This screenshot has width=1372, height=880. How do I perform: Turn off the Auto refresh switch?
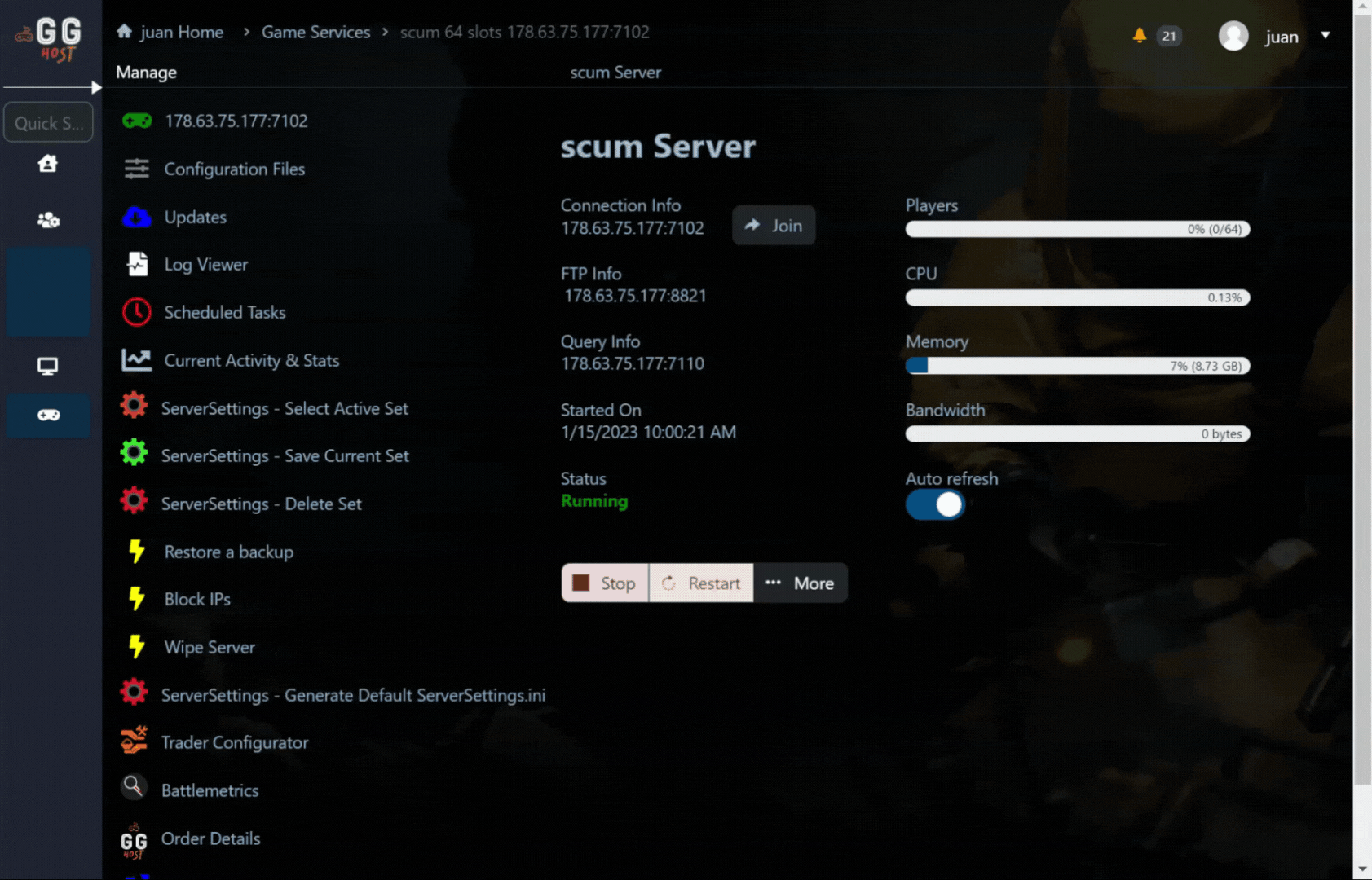935,505
